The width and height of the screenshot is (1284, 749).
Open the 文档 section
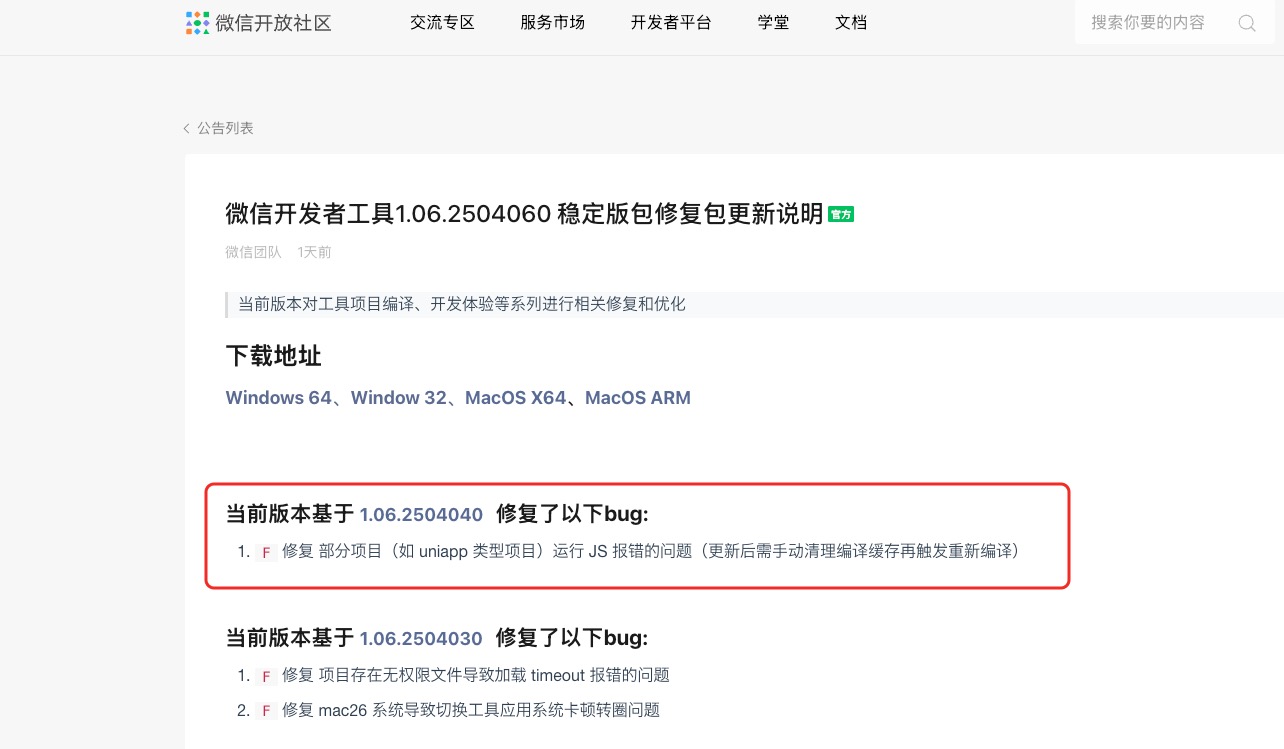851,23
